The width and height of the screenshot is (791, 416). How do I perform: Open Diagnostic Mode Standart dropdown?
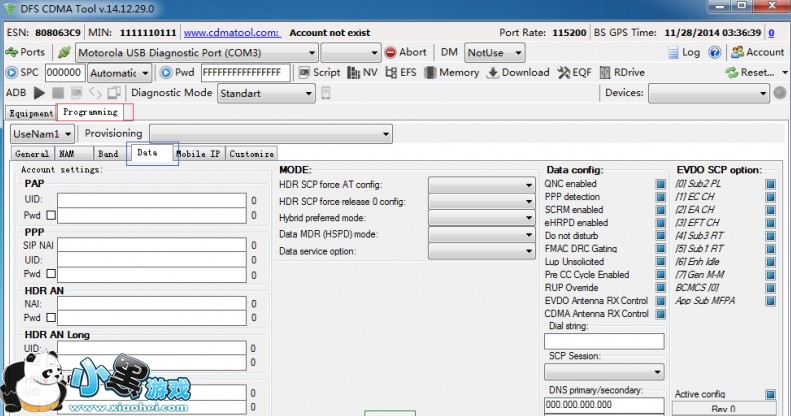point(266,94)
